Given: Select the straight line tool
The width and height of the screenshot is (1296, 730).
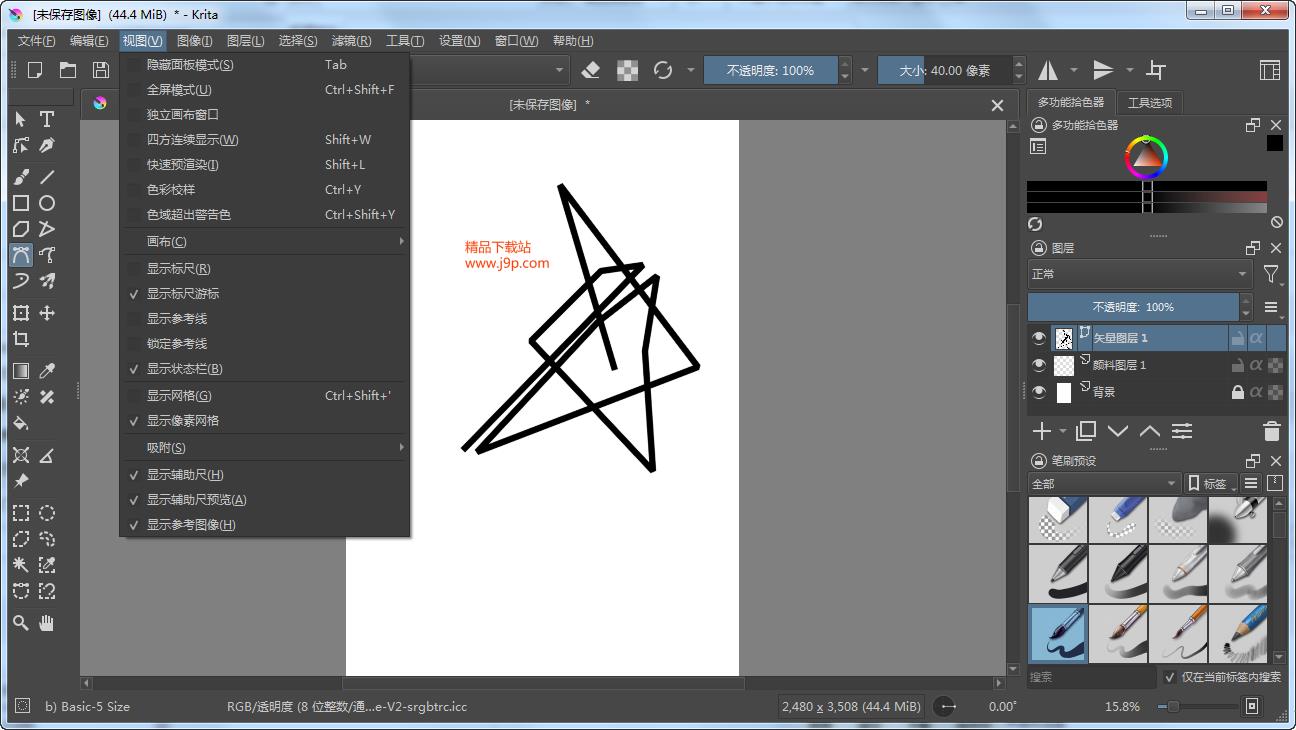Looking at the screenshot, I should (x=47, y=177).
